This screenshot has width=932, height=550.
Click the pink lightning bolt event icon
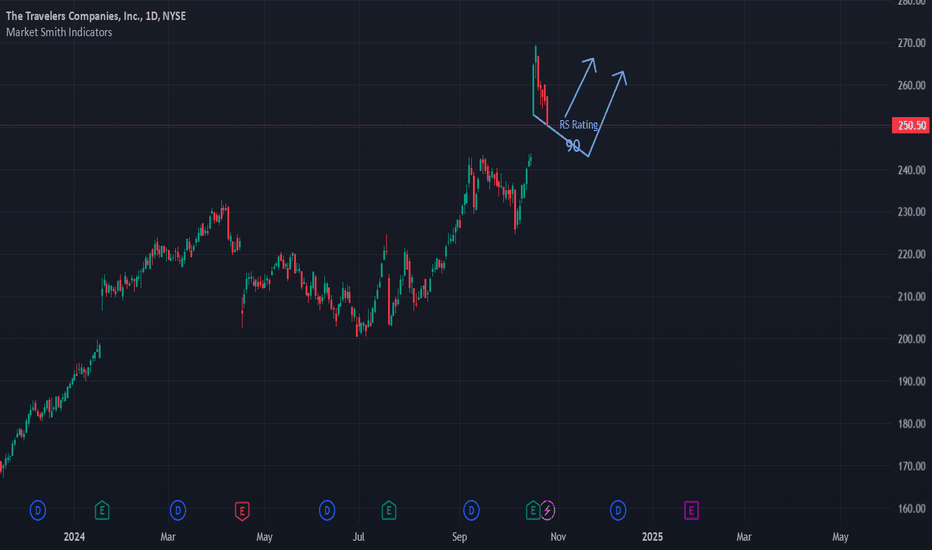click(x=547, y=510)
